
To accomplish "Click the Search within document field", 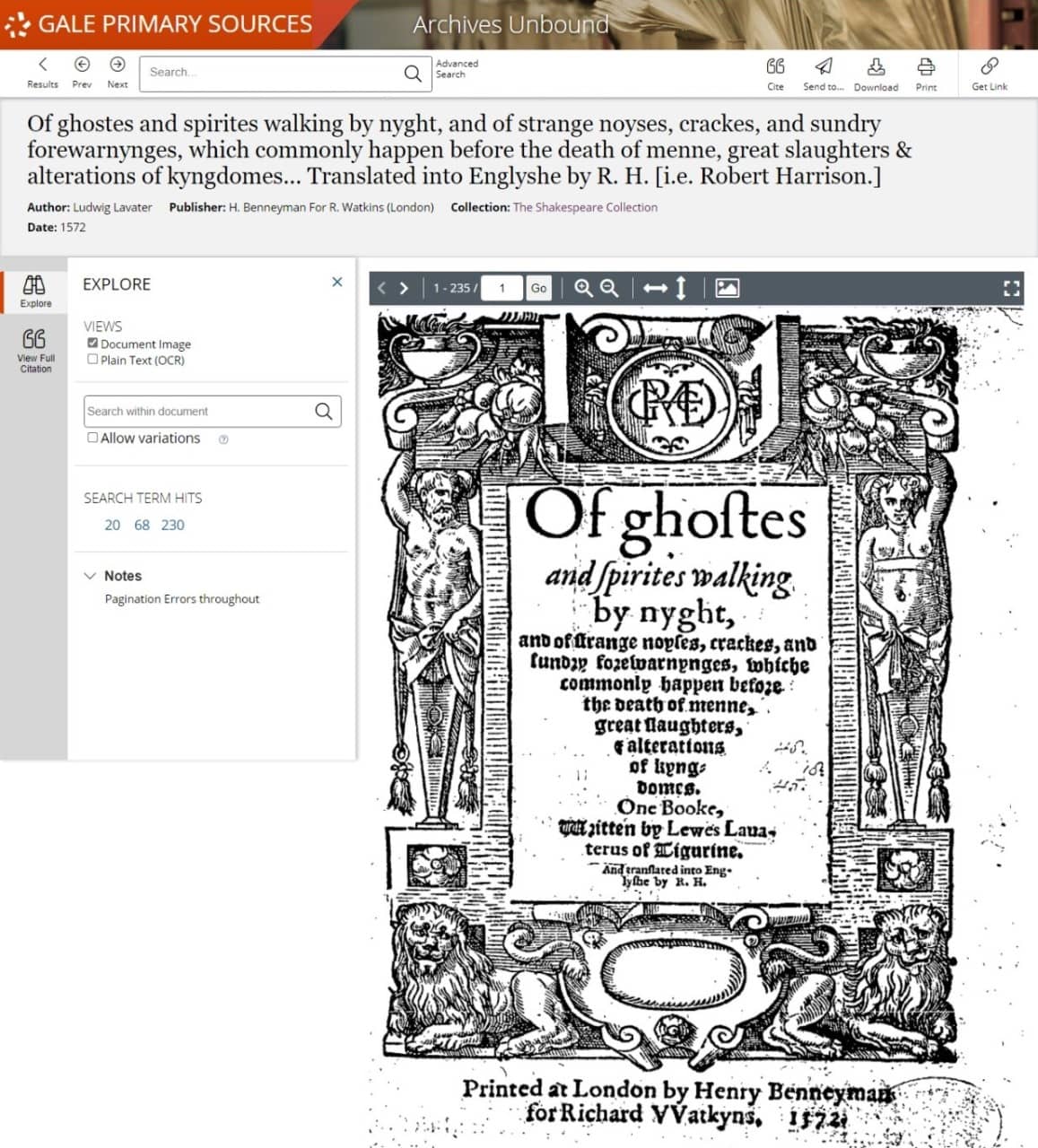I will 197,411.
